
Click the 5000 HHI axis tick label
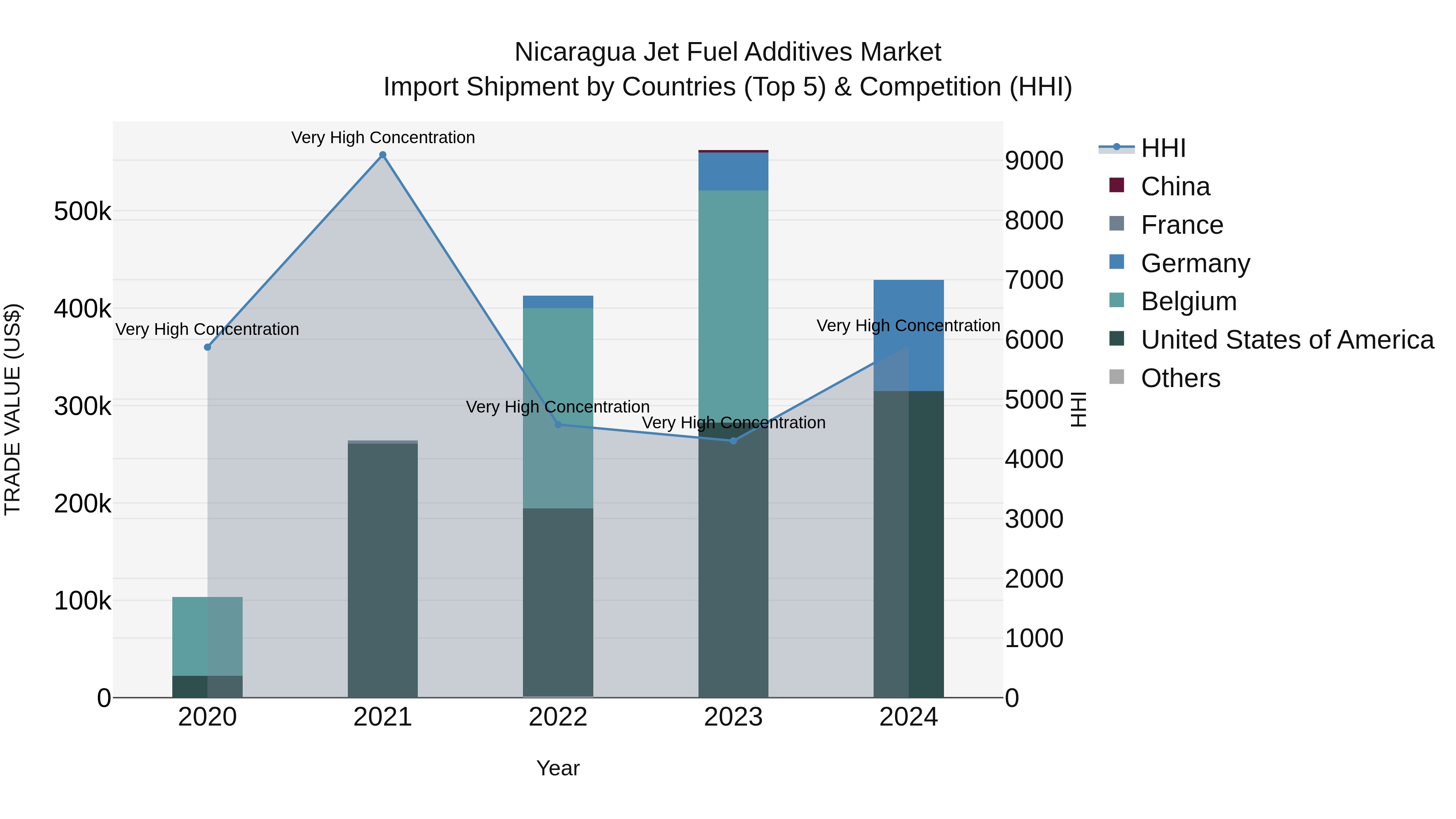click(1034, 400)
